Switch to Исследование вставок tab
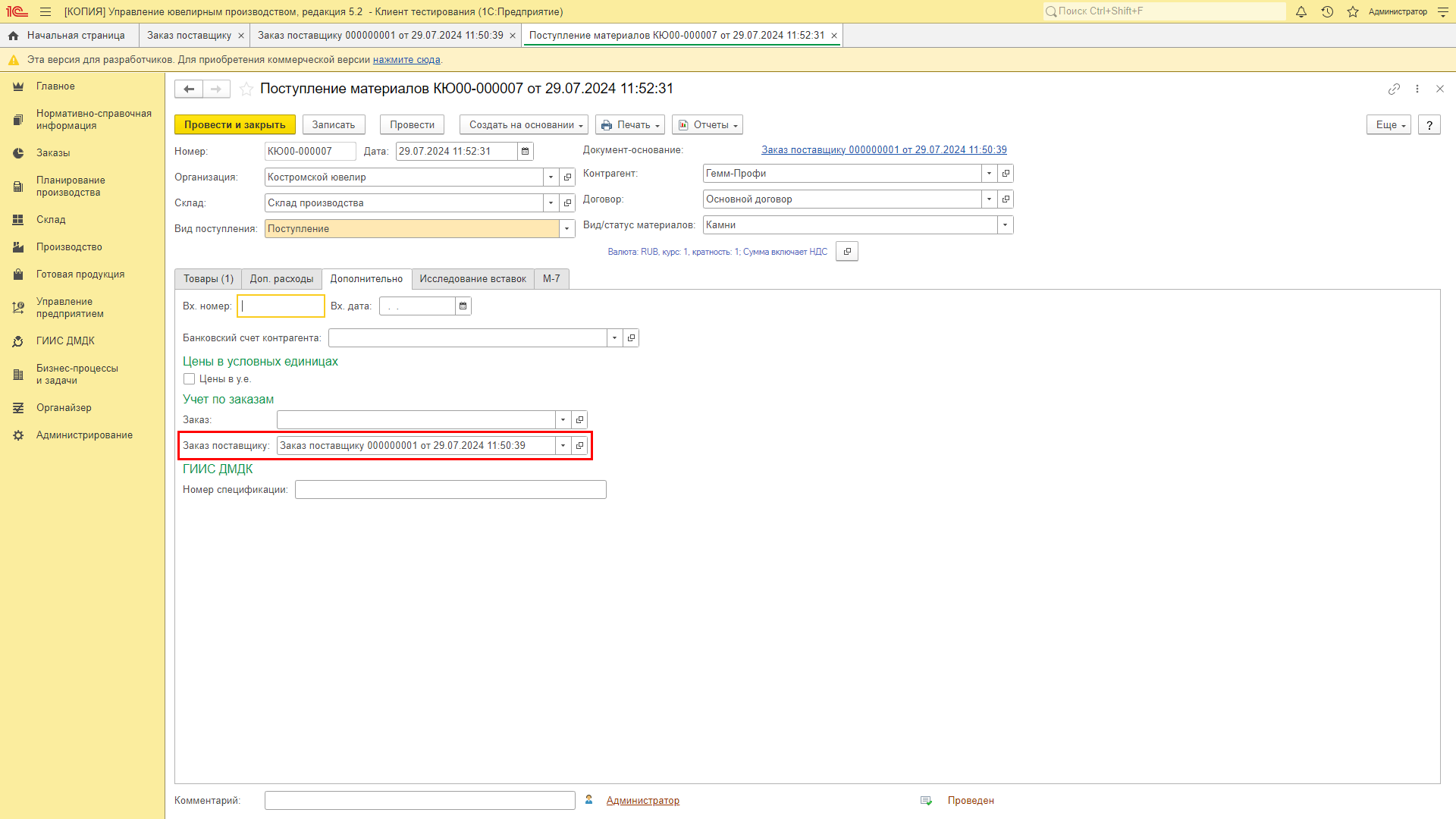Image resolution: width=1456 pixels, height=819 pixels. coord(472,279)
